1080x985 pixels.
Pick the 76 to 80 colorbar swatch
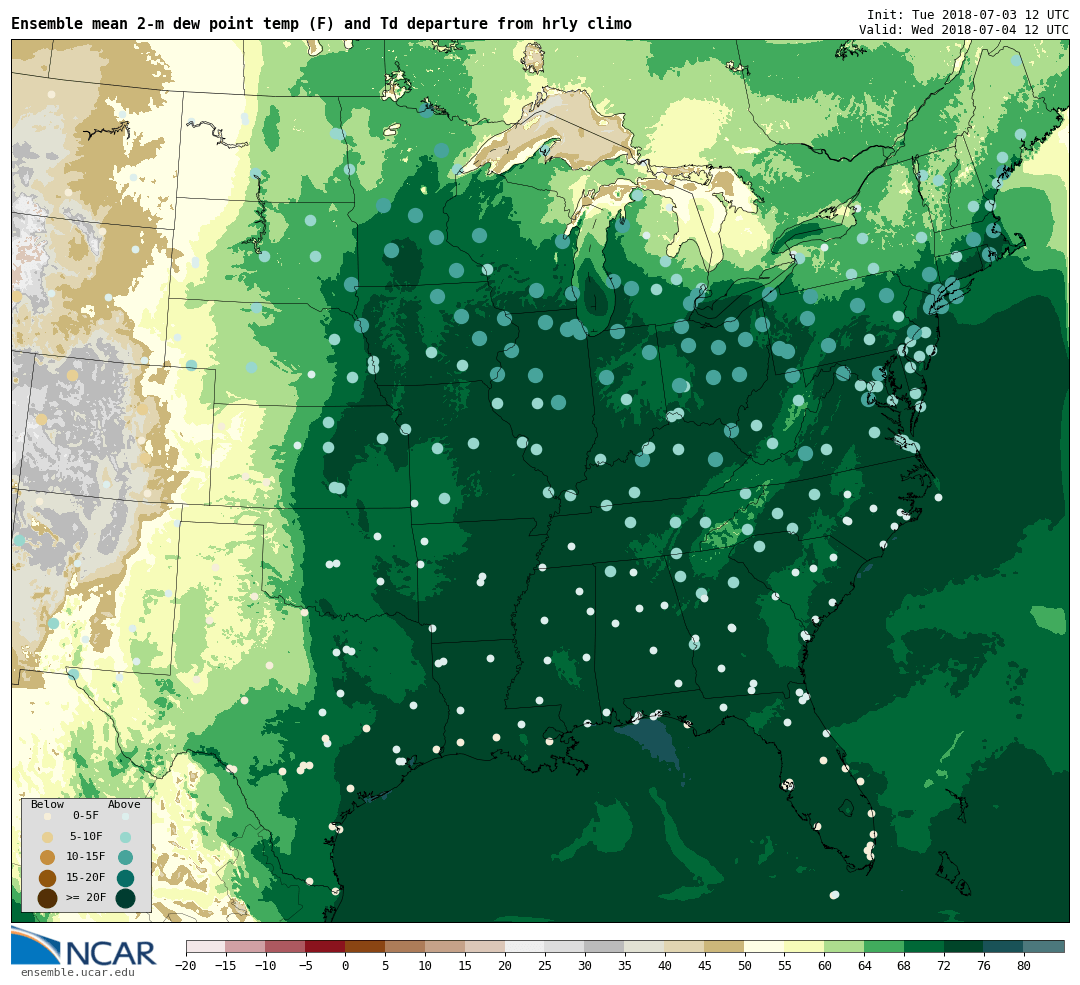[1003, 946]
